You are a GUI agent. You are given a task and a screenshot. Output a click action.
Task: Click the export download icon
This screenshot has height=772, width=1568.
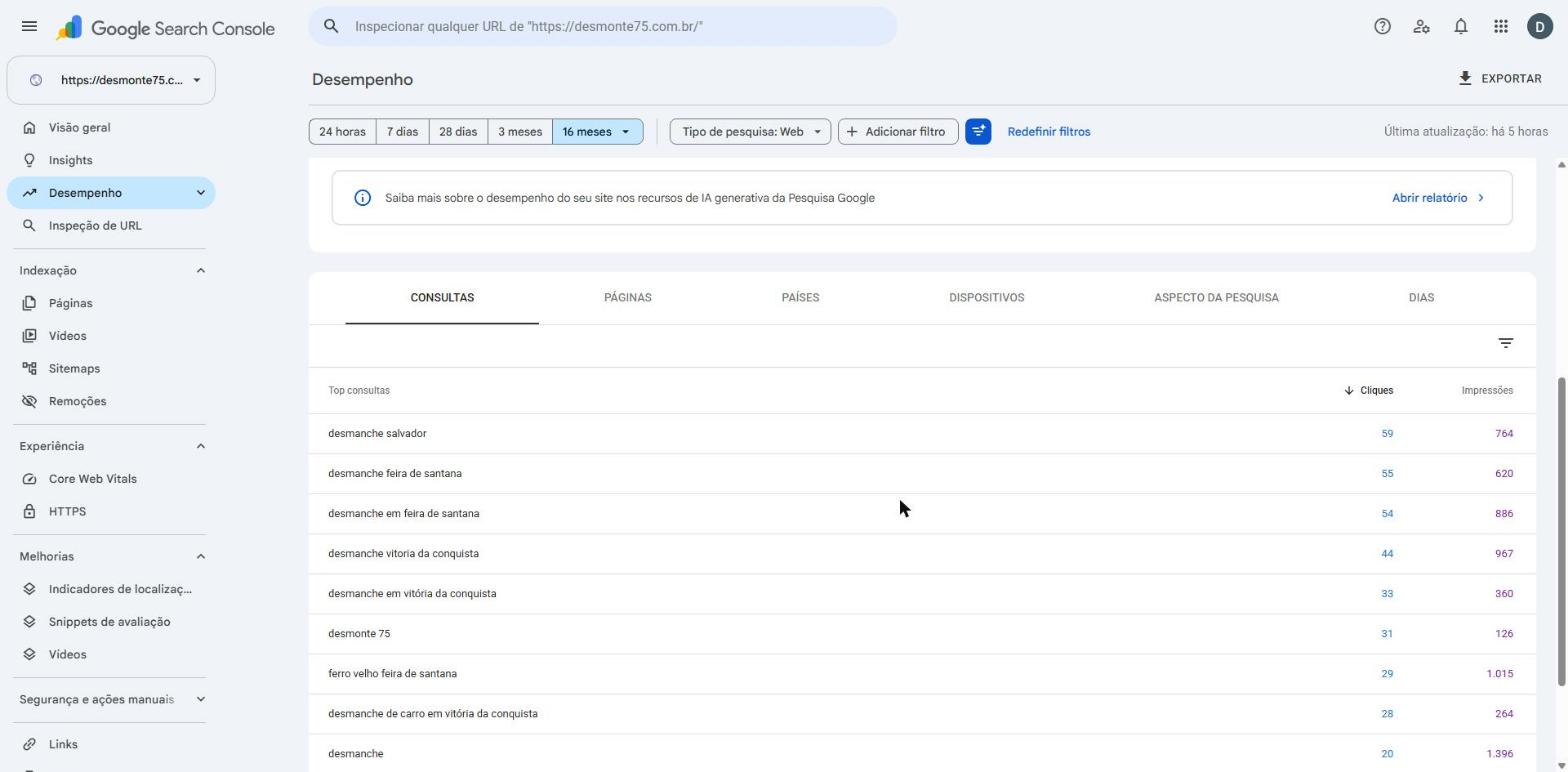click(1465, 78)
